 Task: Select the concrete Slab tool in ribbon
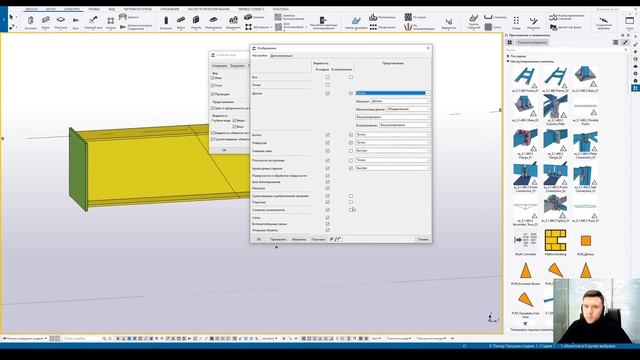click(x=213, y=22)
